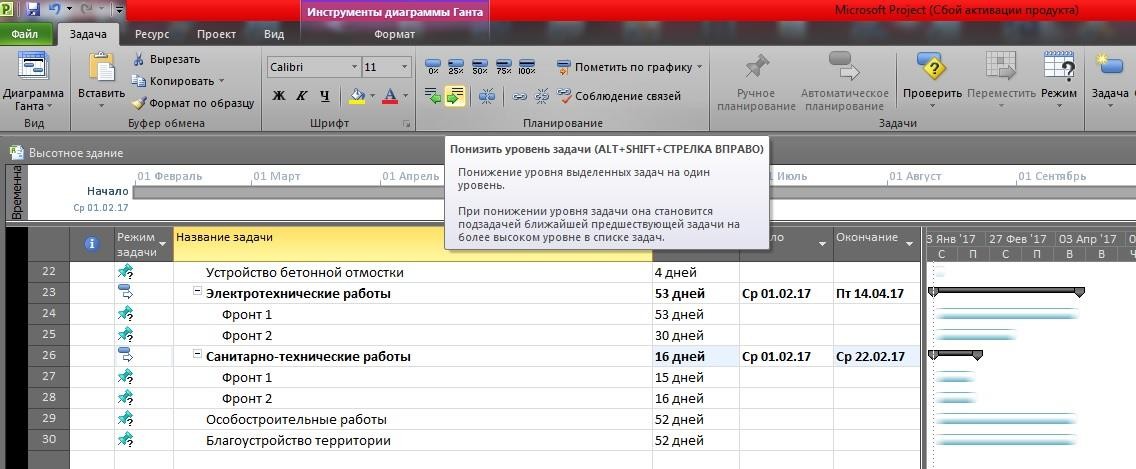This screenshot has height=469, width=1136.
Task: Click the link tasks chain icon
Action: pyautogui.click(x=520, y=96)
